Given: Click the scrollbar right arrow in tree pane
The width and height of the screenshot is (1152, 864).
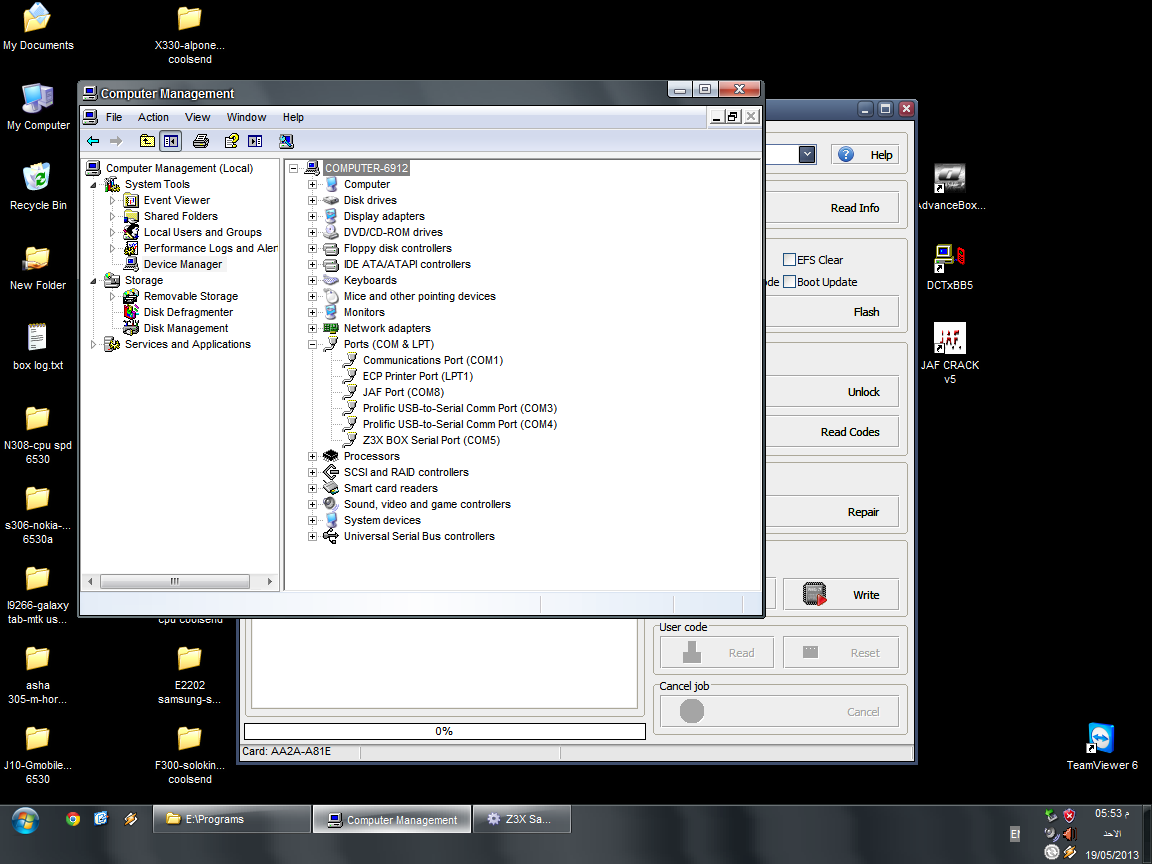Looking at the screenshot, I should (x=270, y=581).
